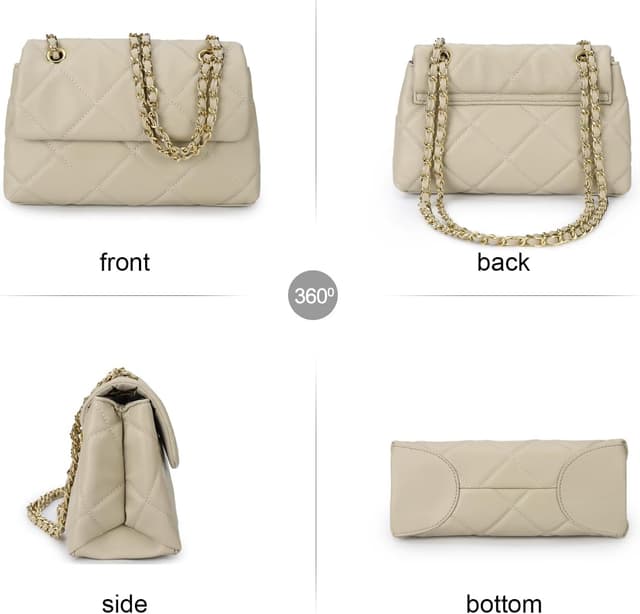Screen dimensions: 640x614
Task: Click the lower quilted body of front bag
Action: 131,174
